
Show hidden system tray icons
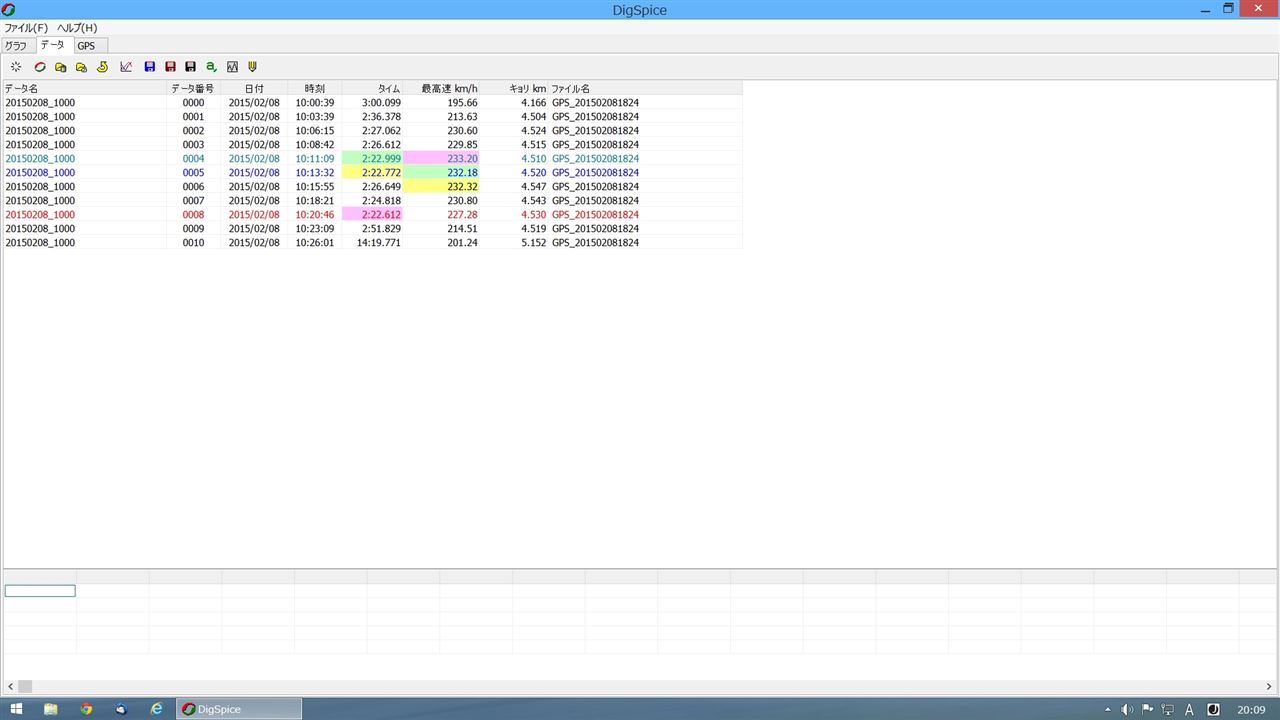pyautogui.click(x=1107, y=710)
